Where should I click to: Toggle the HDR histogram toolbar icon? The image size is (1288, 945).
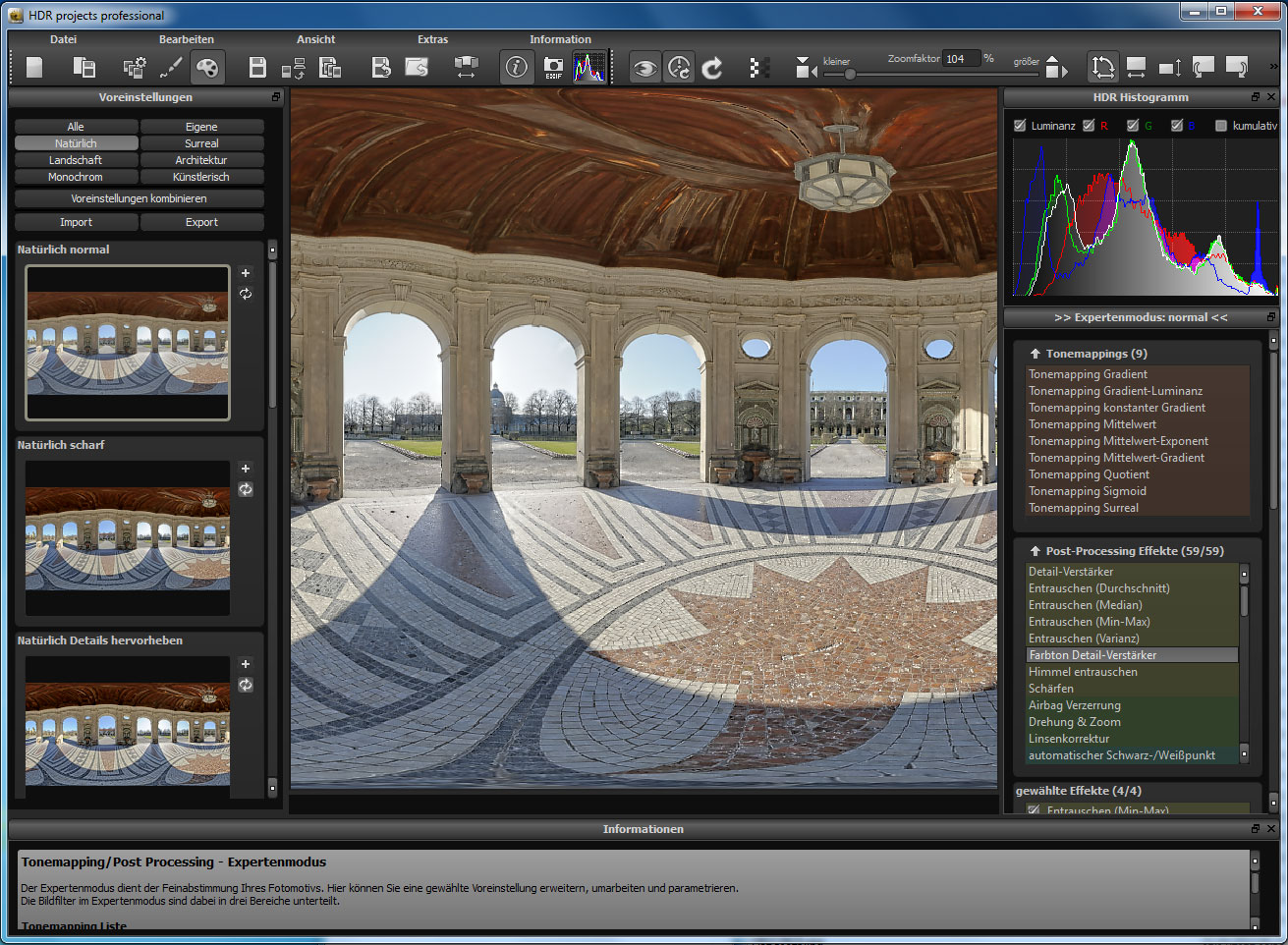point(589,67)
